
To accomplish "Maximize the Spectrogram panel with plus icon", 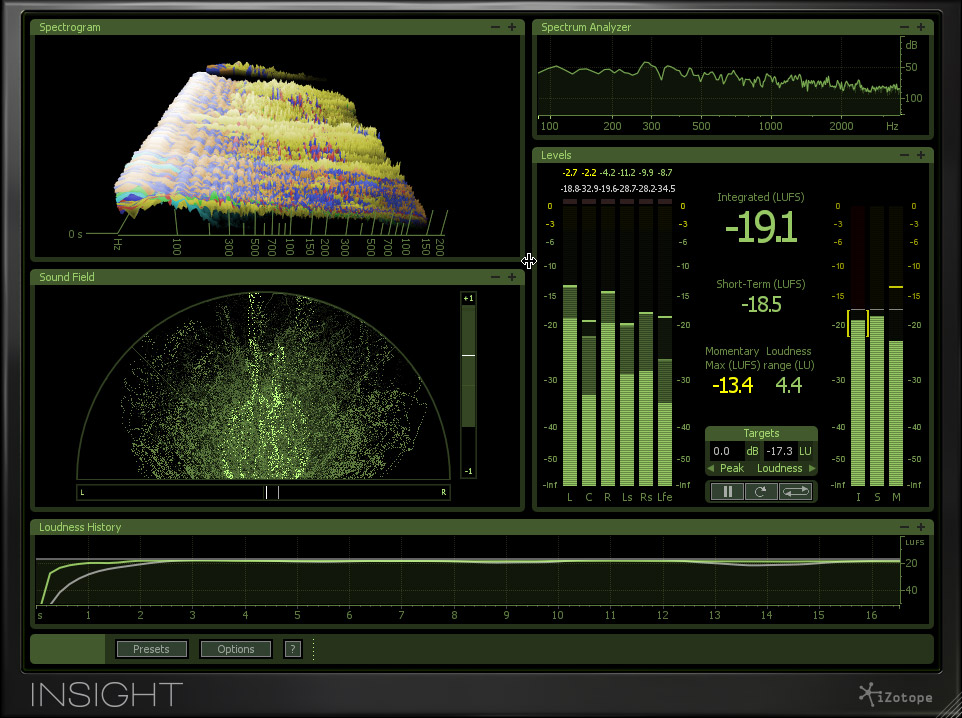I will point(512,27).
